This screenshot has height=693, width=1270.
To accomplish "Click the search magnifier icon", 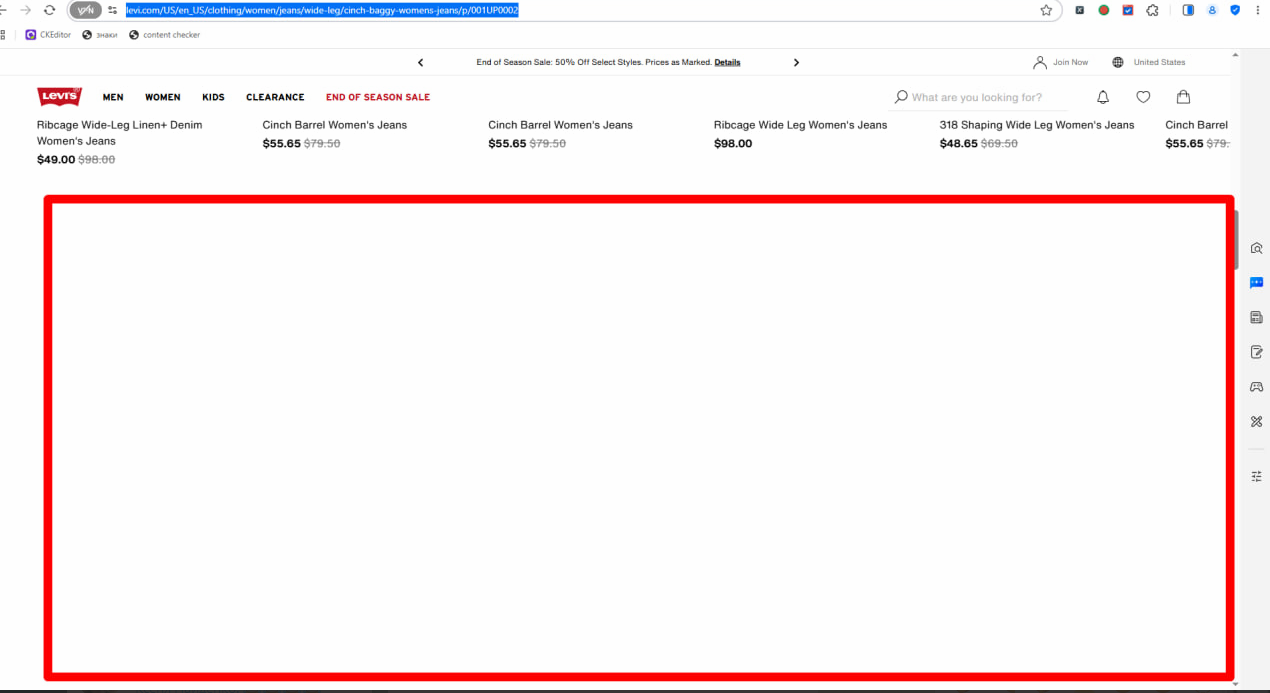I will (901, 97).
